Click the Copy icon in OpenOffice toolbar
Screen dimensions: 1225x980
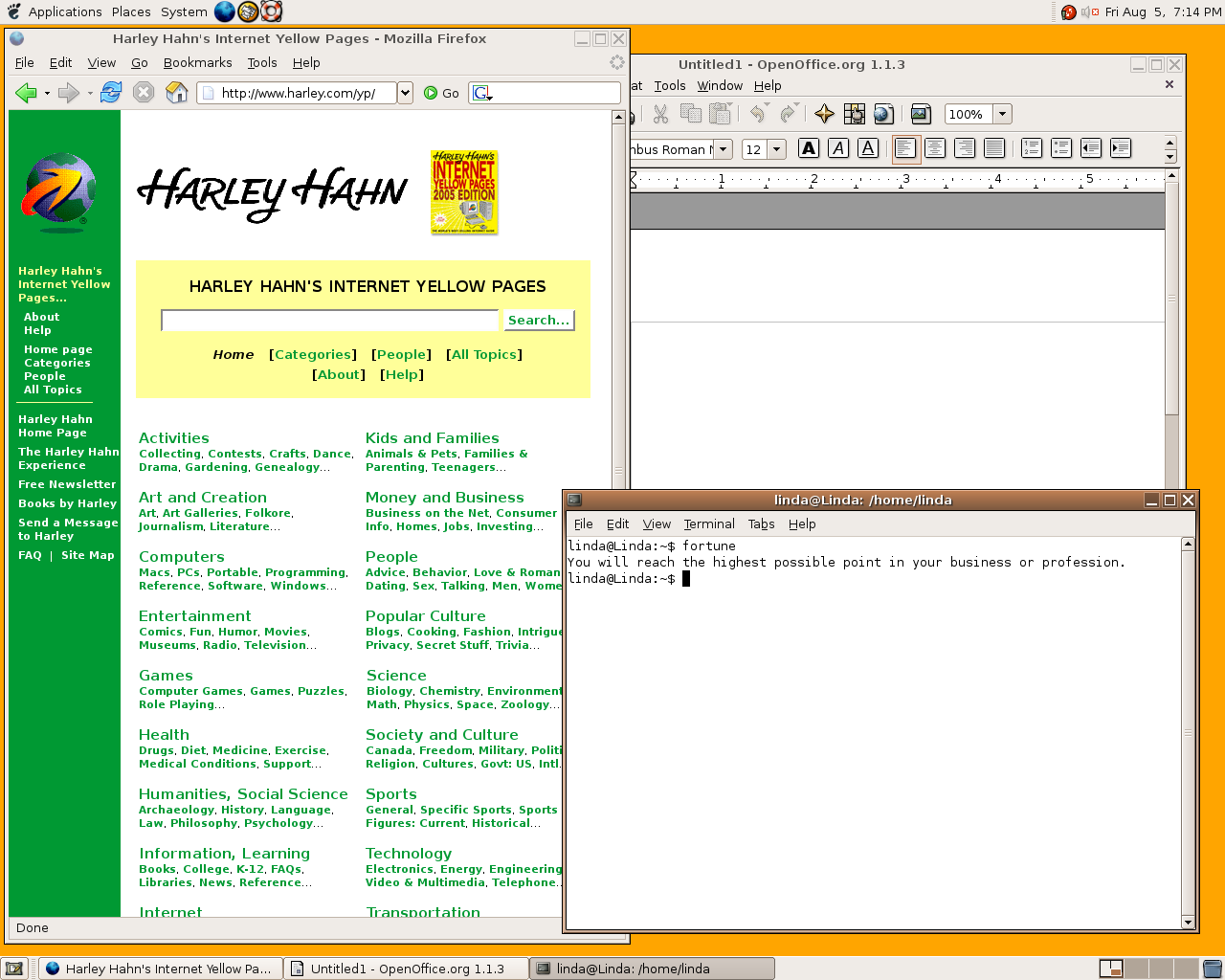point(690,114)
